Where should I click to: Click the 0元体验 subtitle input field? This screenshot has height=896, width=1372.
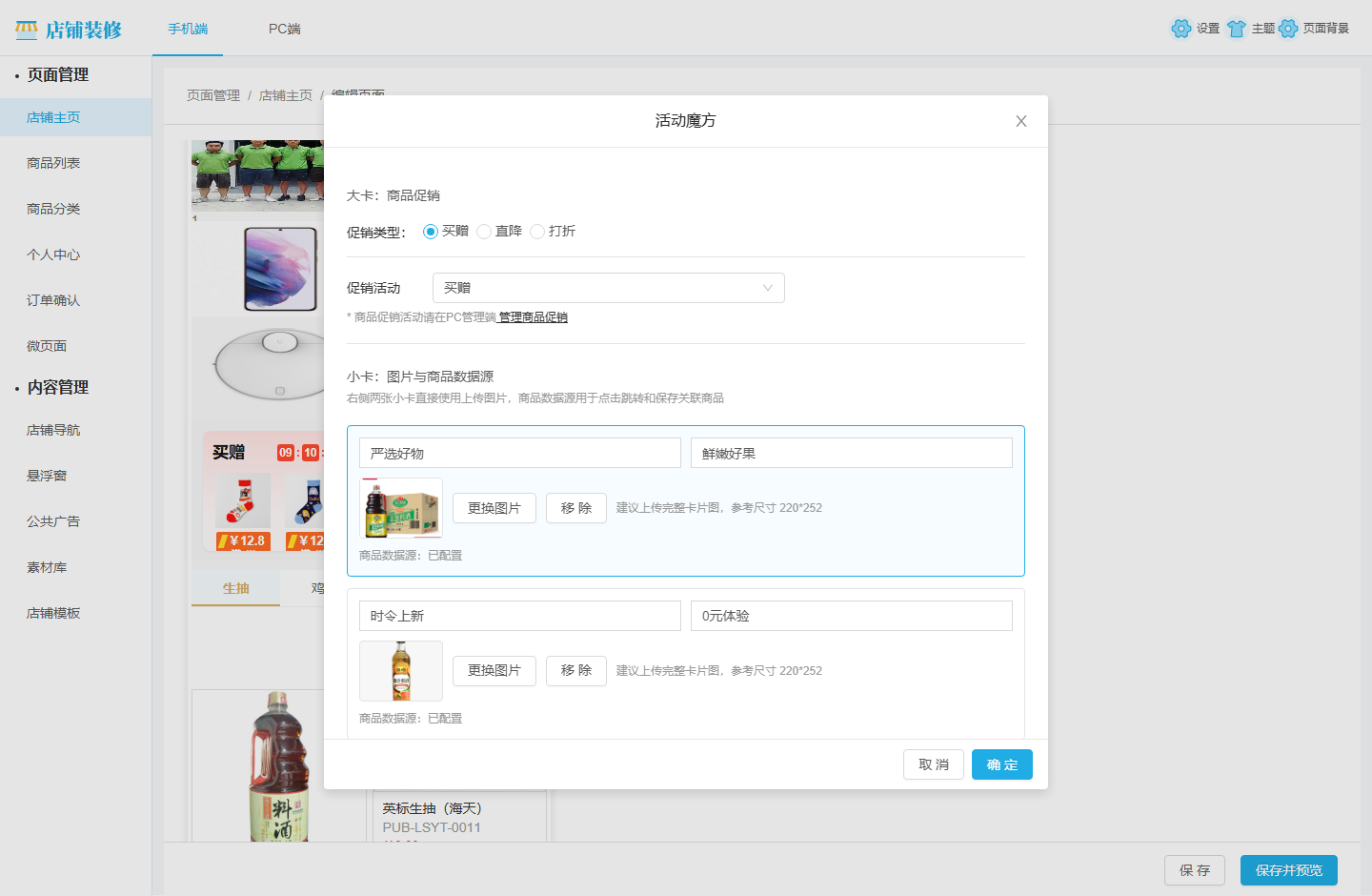pos(852,616)
